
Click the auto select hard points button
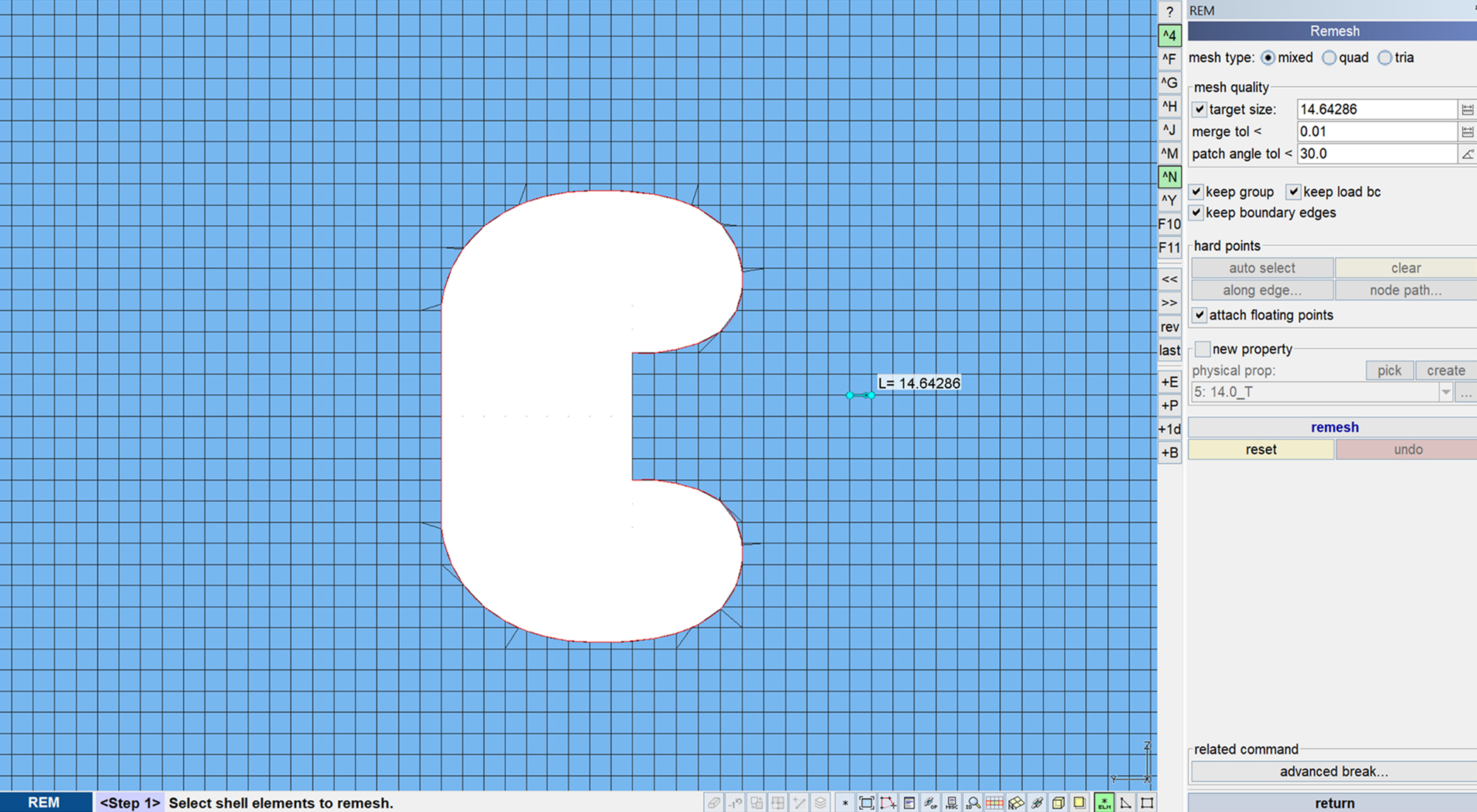tap(1261, 267)
